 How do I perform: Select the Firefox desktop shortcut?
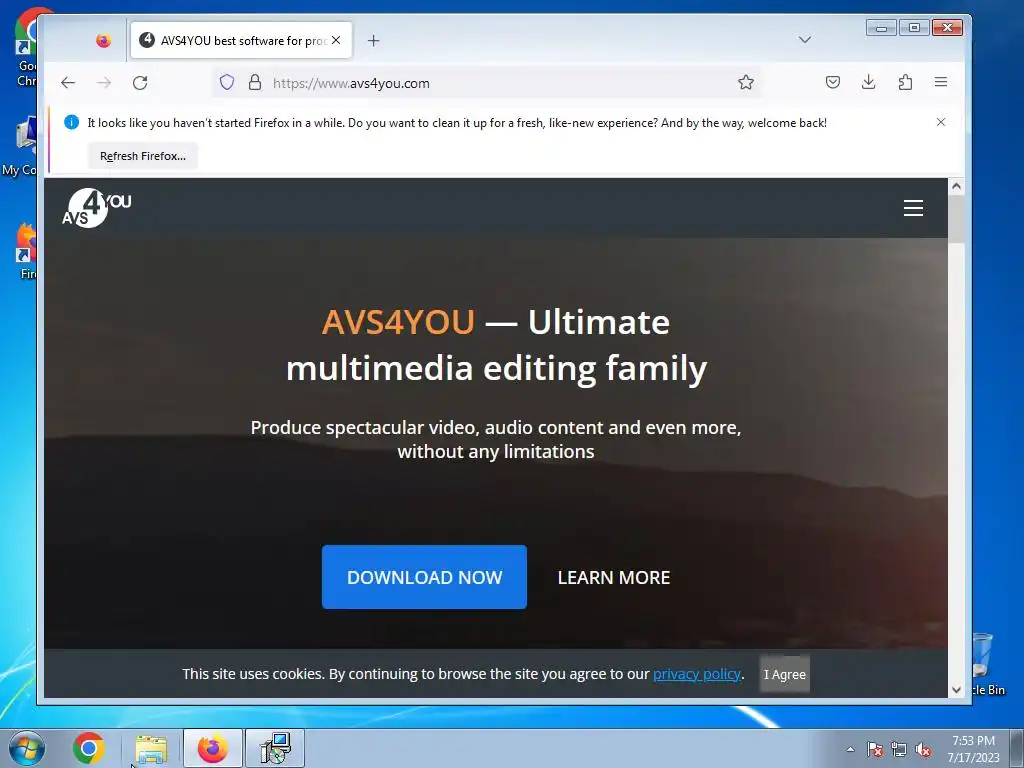tap(26, 251)
